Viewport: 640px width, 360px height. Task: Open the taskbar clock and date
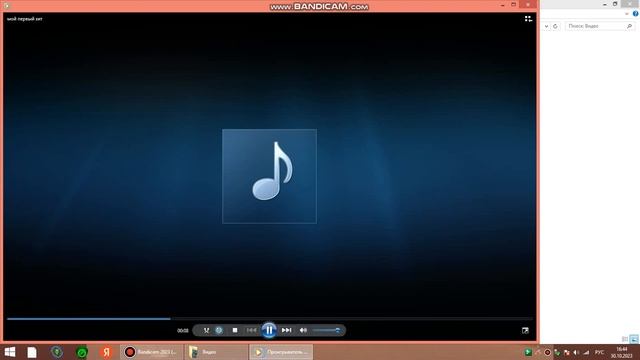[622, 352]
